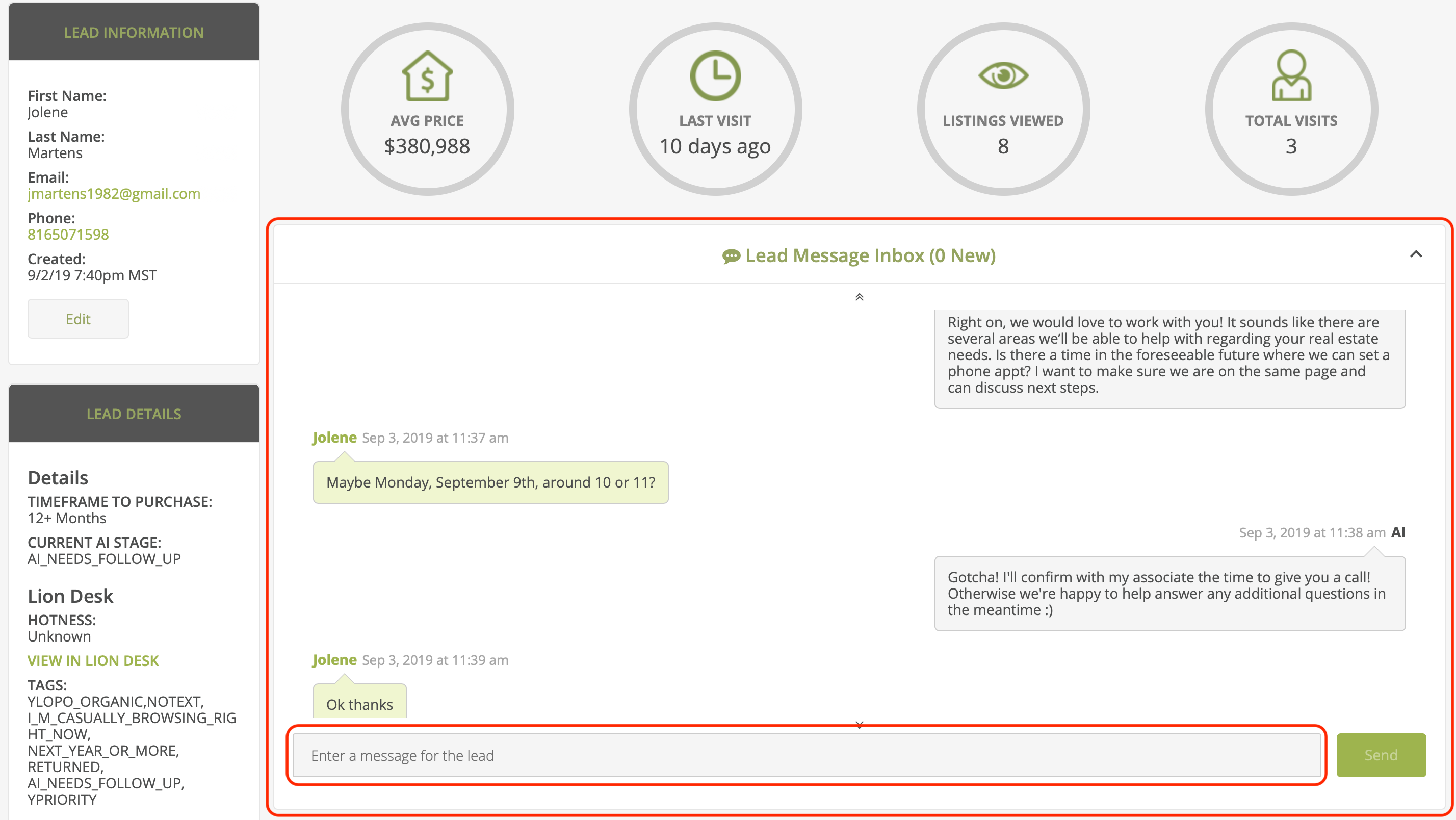Click Jolene's name on the 11:39 am message
1456x820 pixels.
[334, 659]
